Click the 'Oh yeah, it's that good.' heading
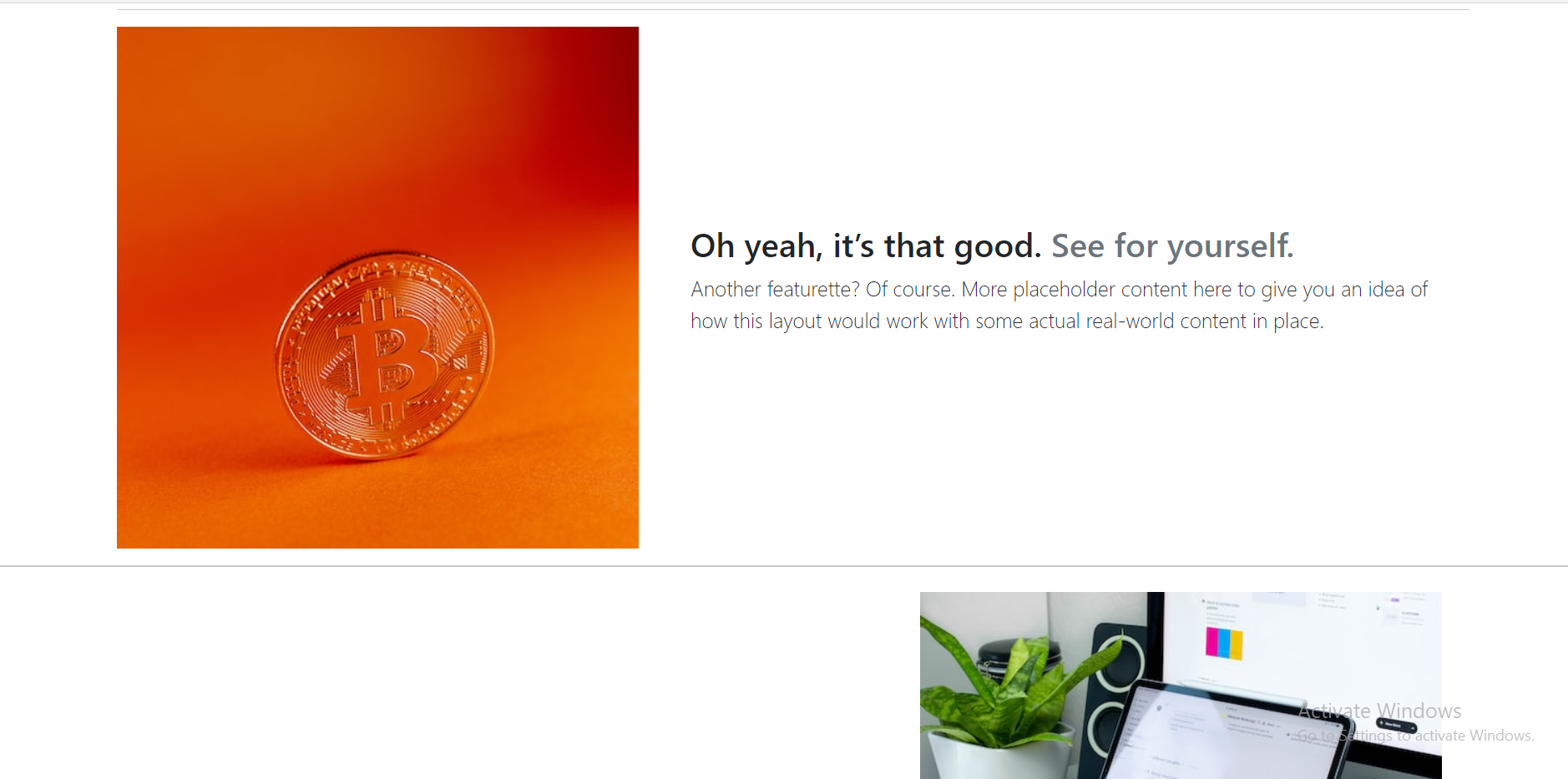Viewport: 1568px width, 779px height. (x=866, y=246)
